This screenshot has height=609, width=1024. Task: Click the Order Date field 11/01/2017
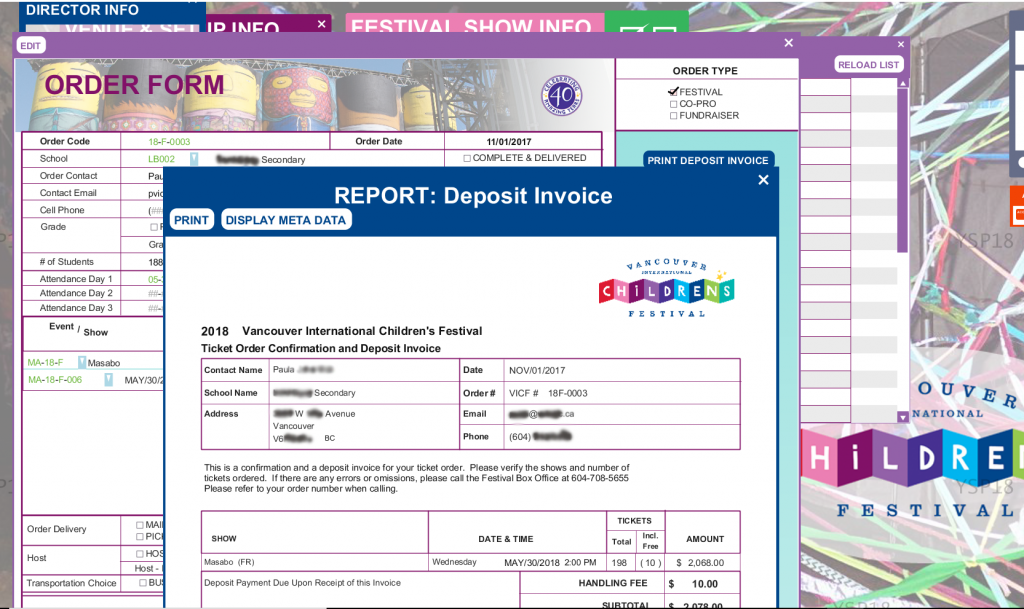509,142
